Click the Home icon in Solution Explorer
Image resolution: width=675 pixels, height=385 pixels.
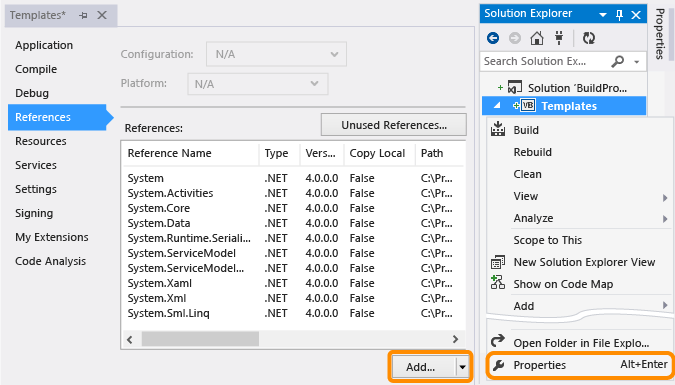536,38
